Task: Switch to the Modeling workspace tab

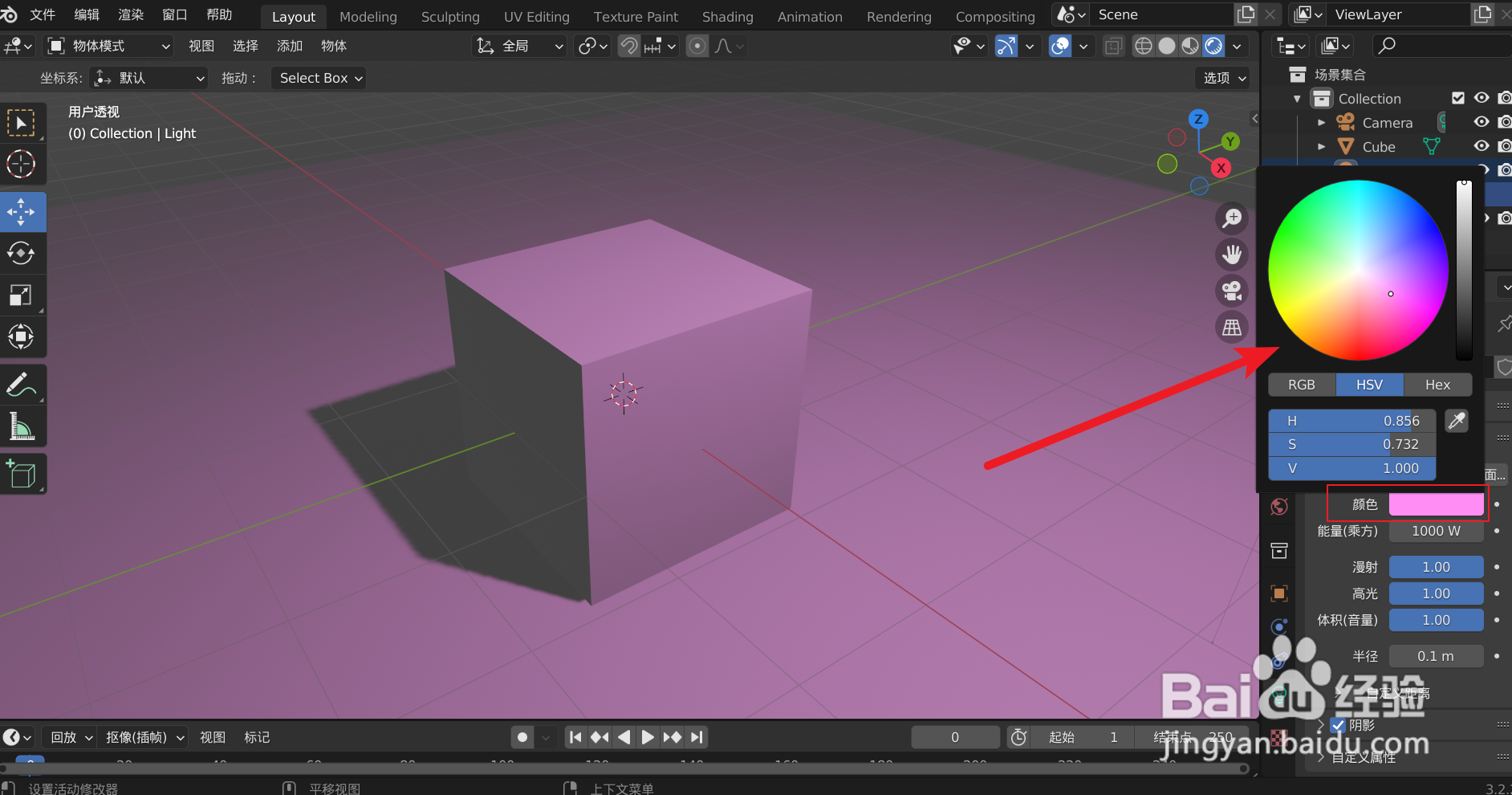Action: coord(368,17)
